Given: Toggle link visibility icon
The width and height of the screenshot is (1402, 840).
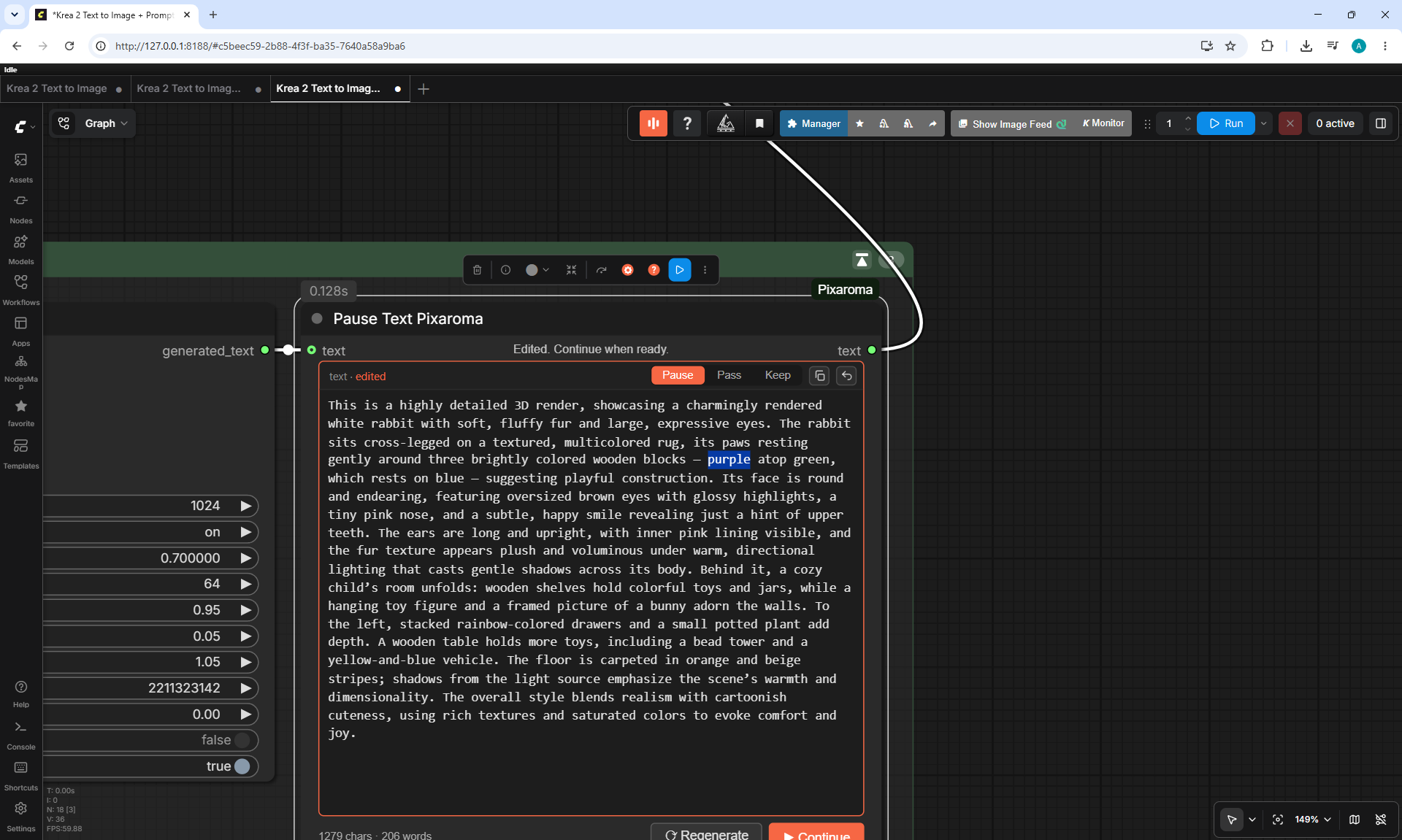Looking at the screenshot, I should pyautogui.click(x=1381, y=820).
